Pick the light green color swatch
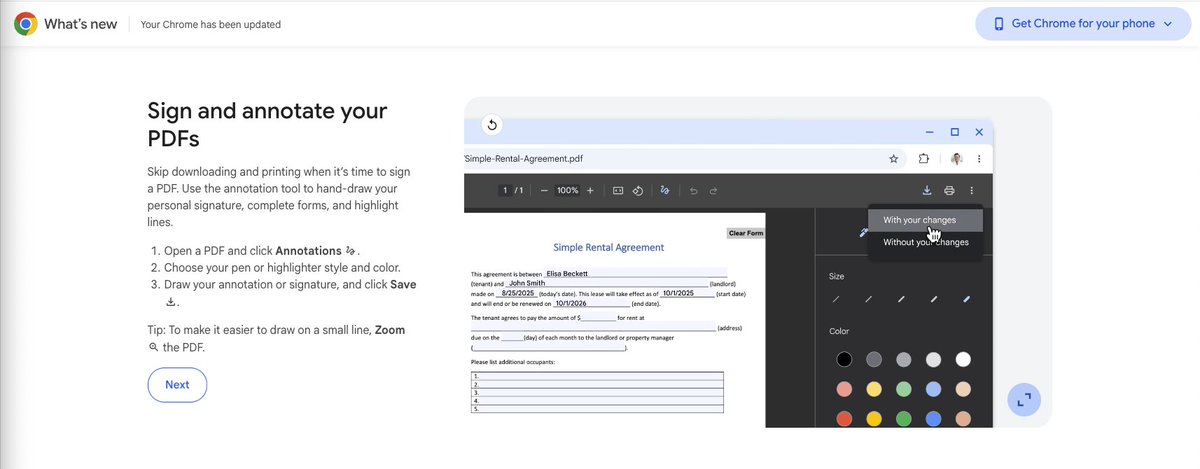The height and width of the screenshot is (469, 1200). pos(904,389)
